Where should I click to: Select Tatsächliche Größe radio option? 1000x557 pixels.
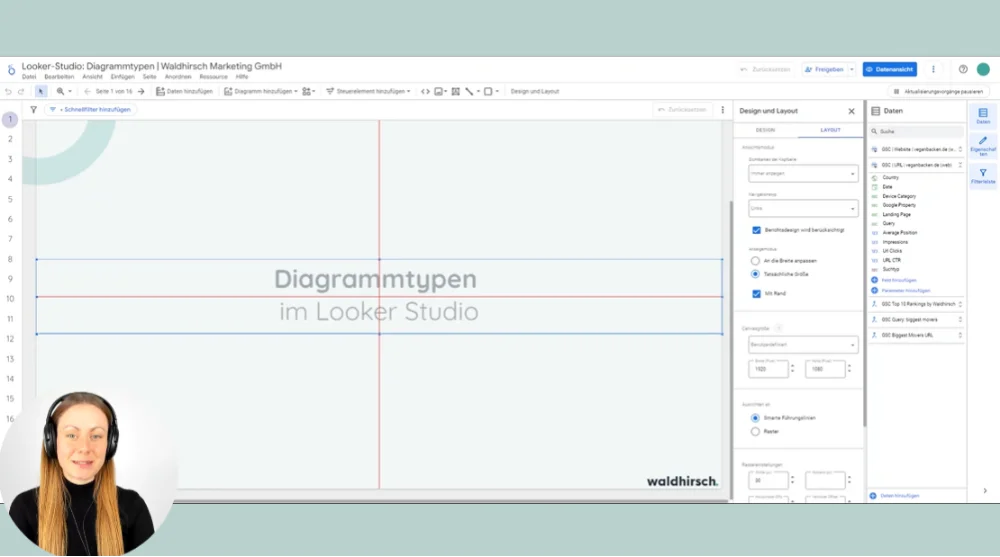(x=755, y=274)
